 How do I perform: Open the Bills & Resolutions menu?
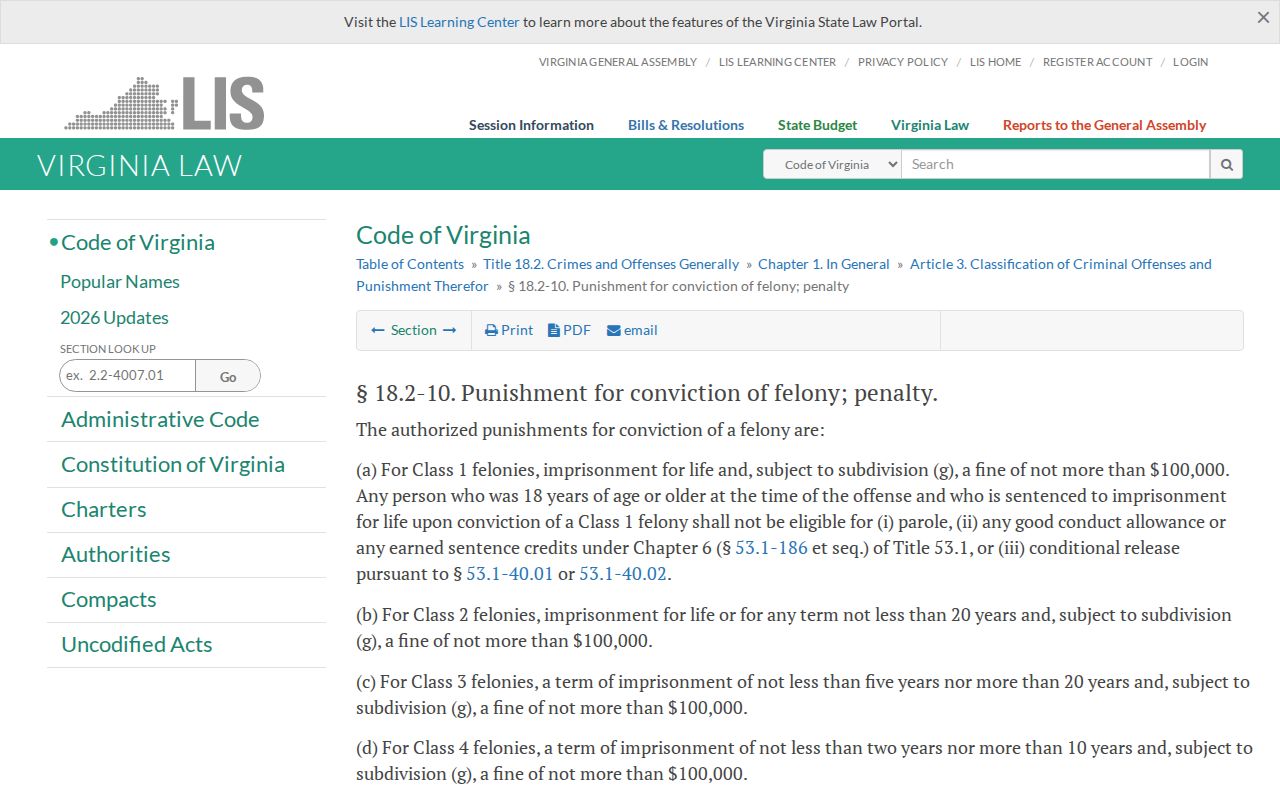point(686,125)
